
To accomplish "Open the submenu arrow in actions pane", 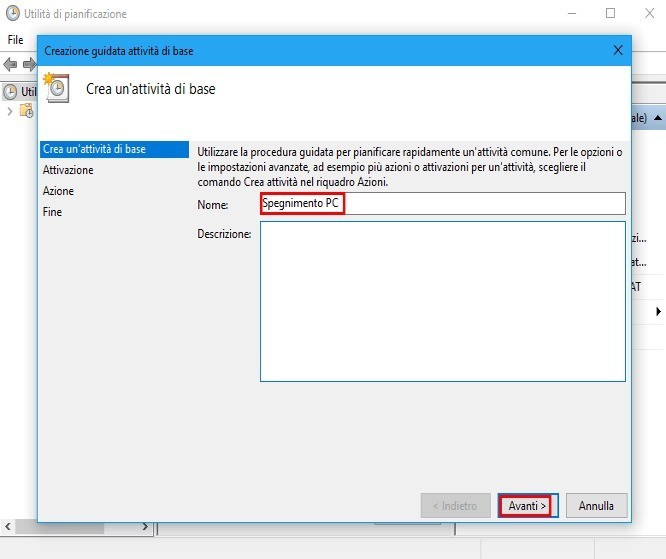I will 658,312.
